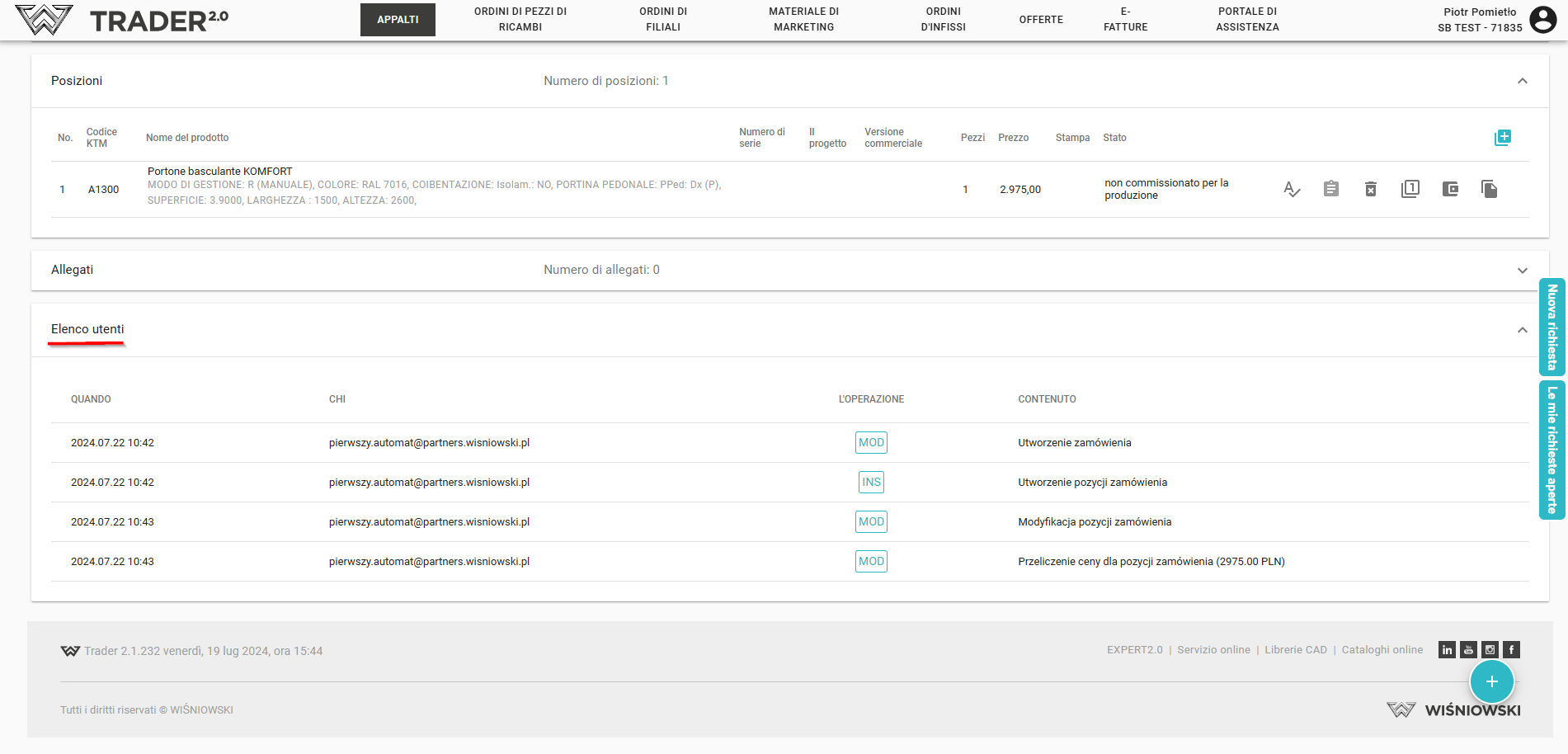Click the wallet pricing icon
This screenshot has height=754, width=1568.
1450,190
